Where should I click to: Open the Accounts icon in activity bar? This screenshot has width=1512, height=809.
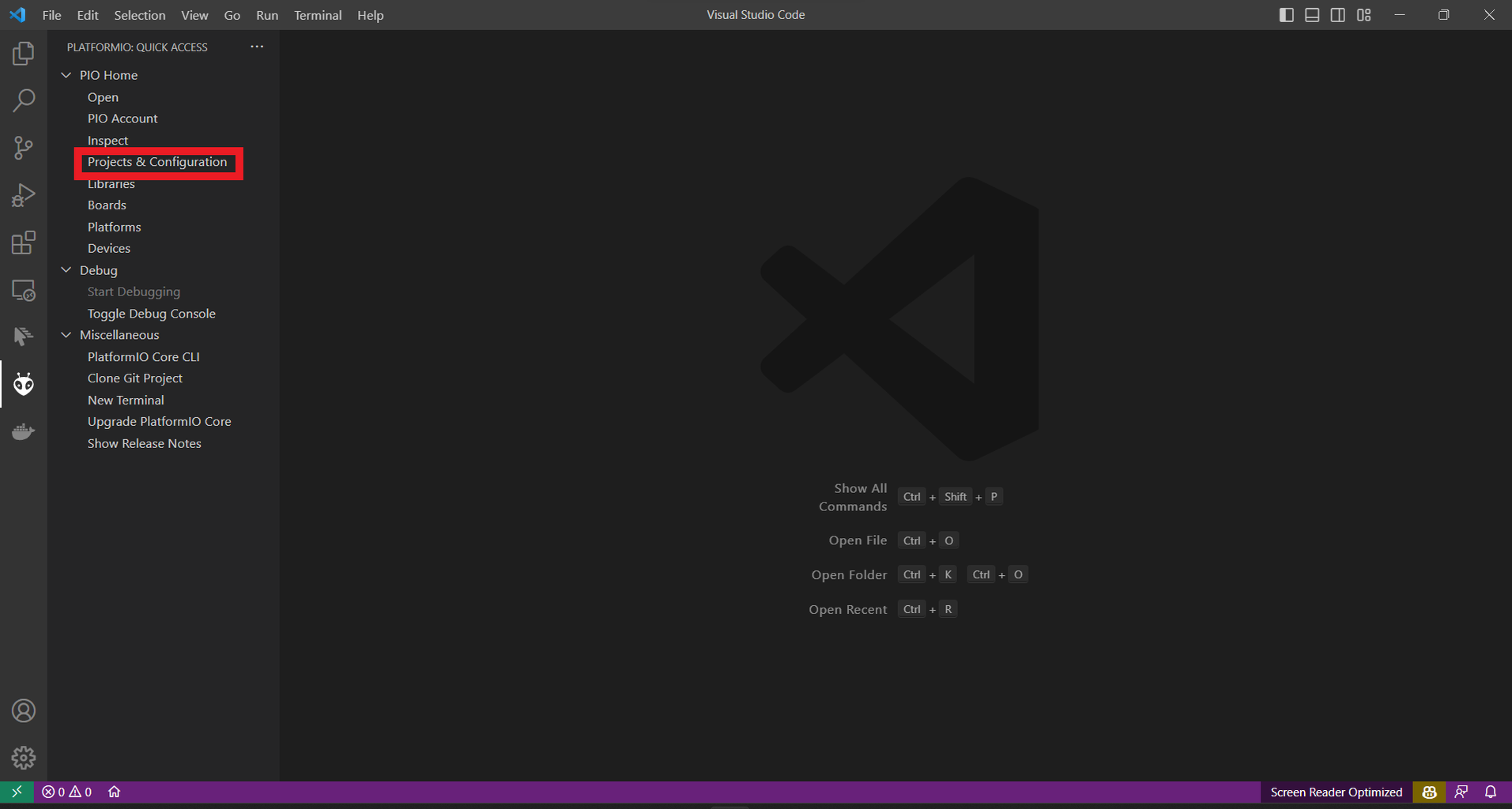[23, 710]
